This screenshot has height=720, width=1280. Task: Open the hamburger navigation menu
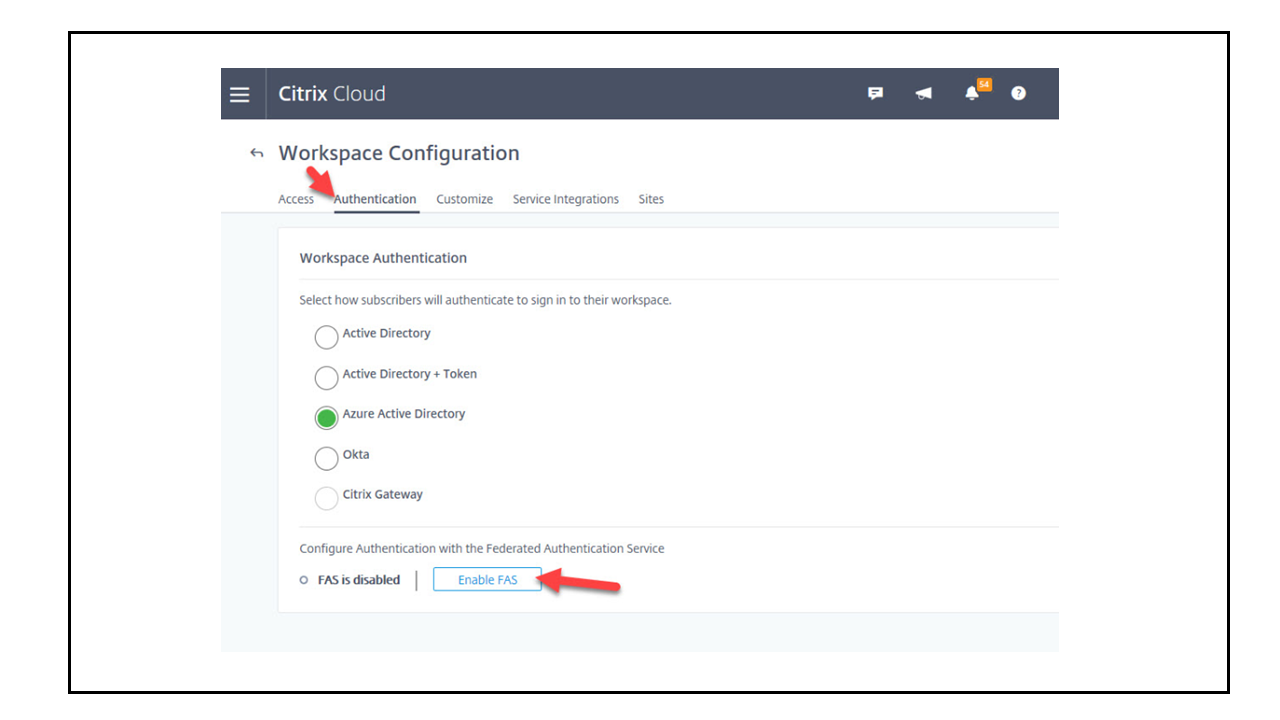coord(239,94)
